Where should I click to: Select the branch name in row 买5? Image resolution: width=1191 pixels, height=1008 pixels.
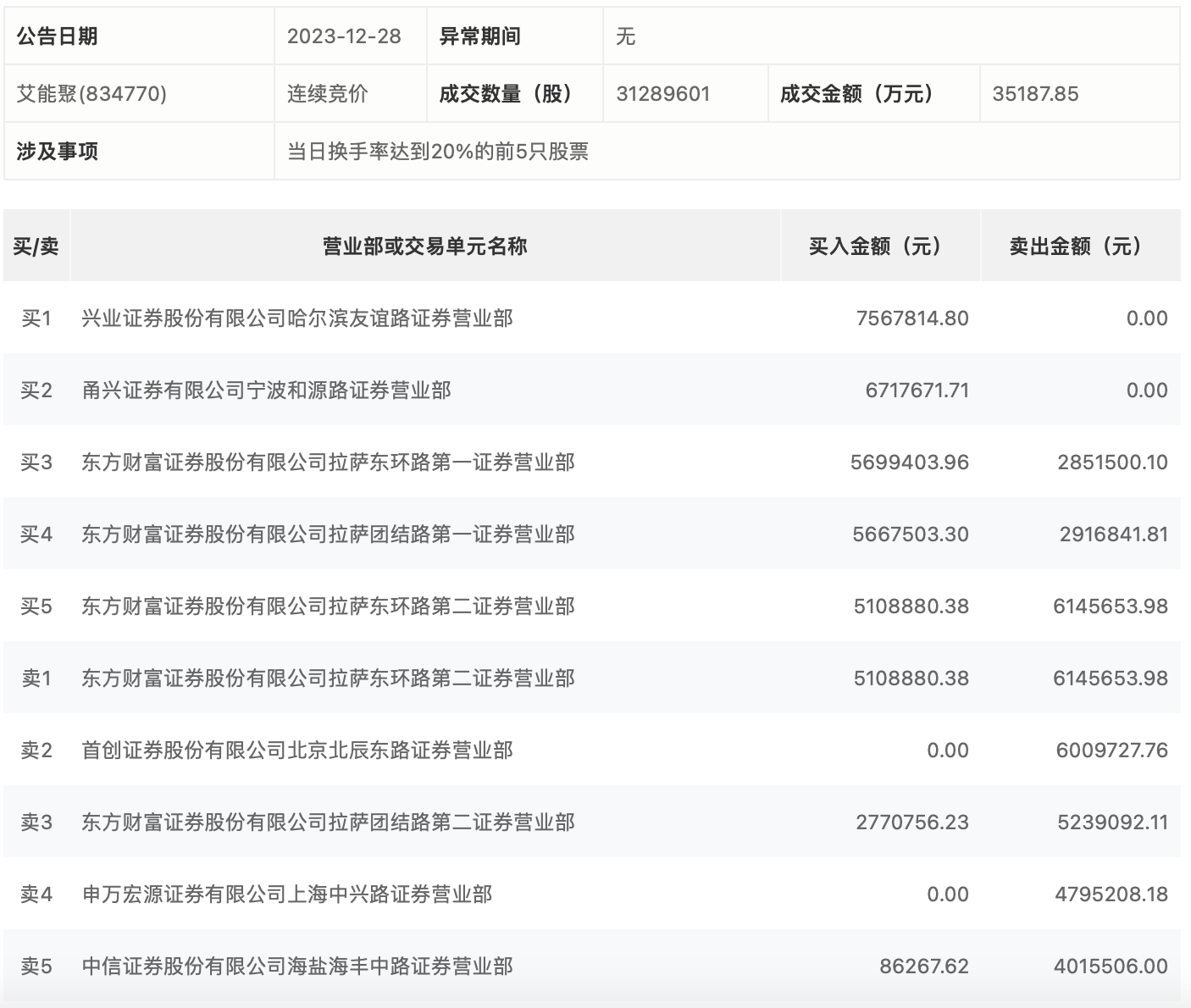pyautogui.click(x=328, y=606)
